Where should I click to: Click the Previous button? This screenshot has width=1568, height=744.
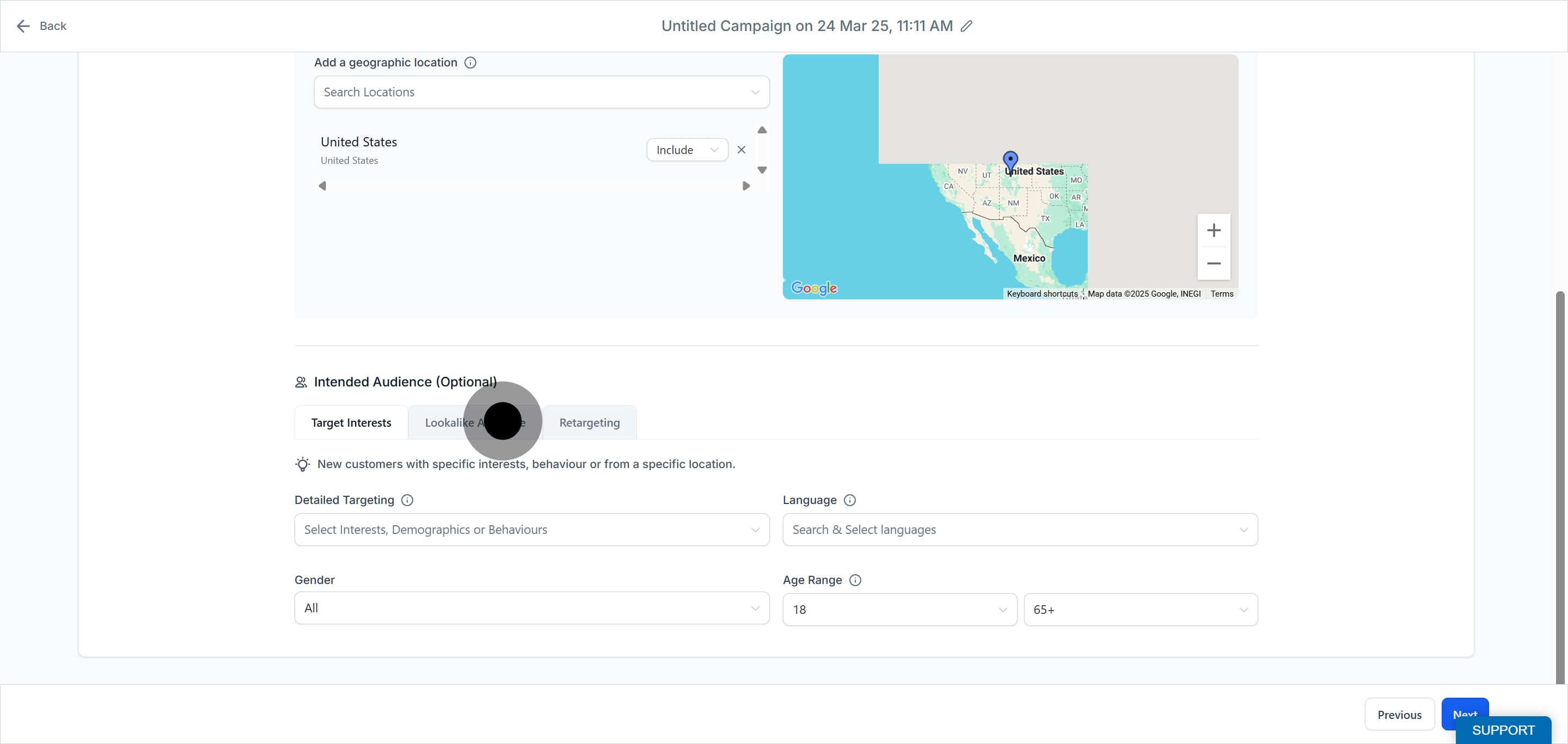tap(1399, 715)
